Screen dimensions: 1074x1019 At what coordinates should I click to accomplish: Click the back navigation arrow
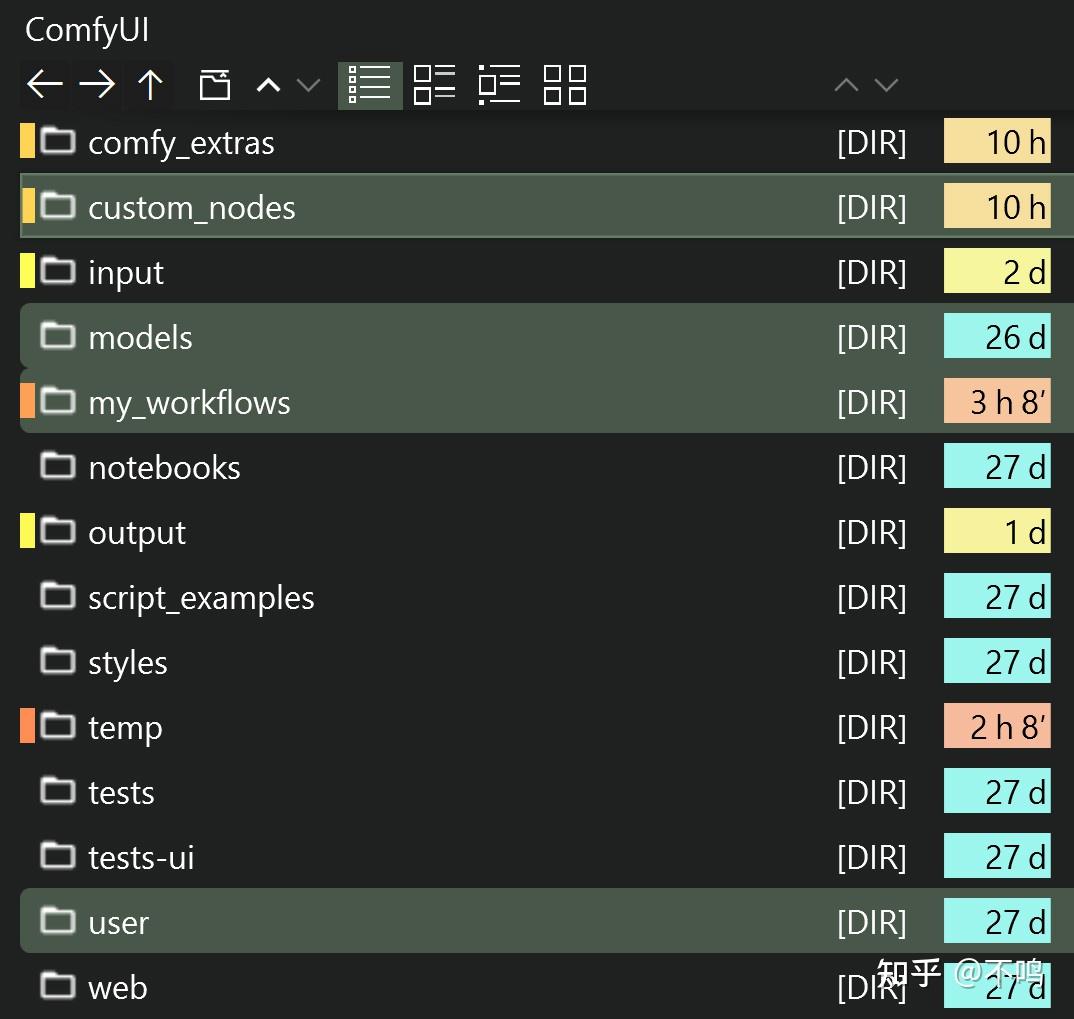point(45,85)
